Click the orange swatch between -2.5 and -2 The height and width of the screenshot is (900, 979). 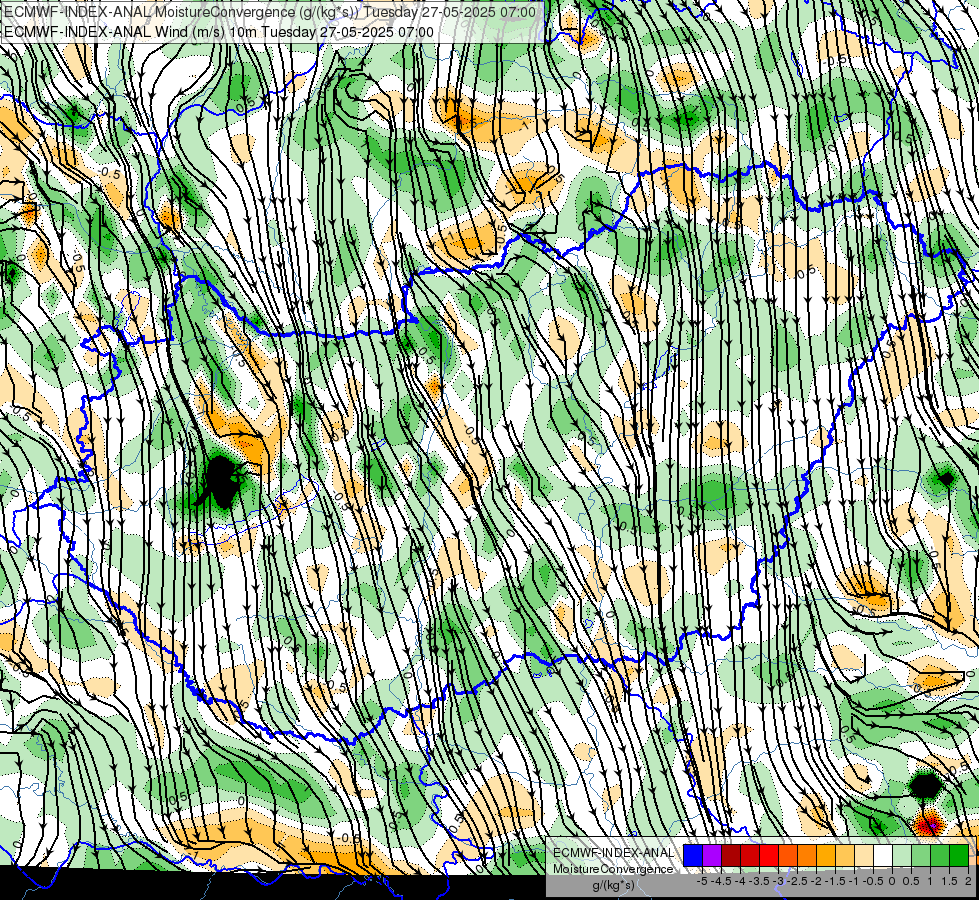click(807, 856)
